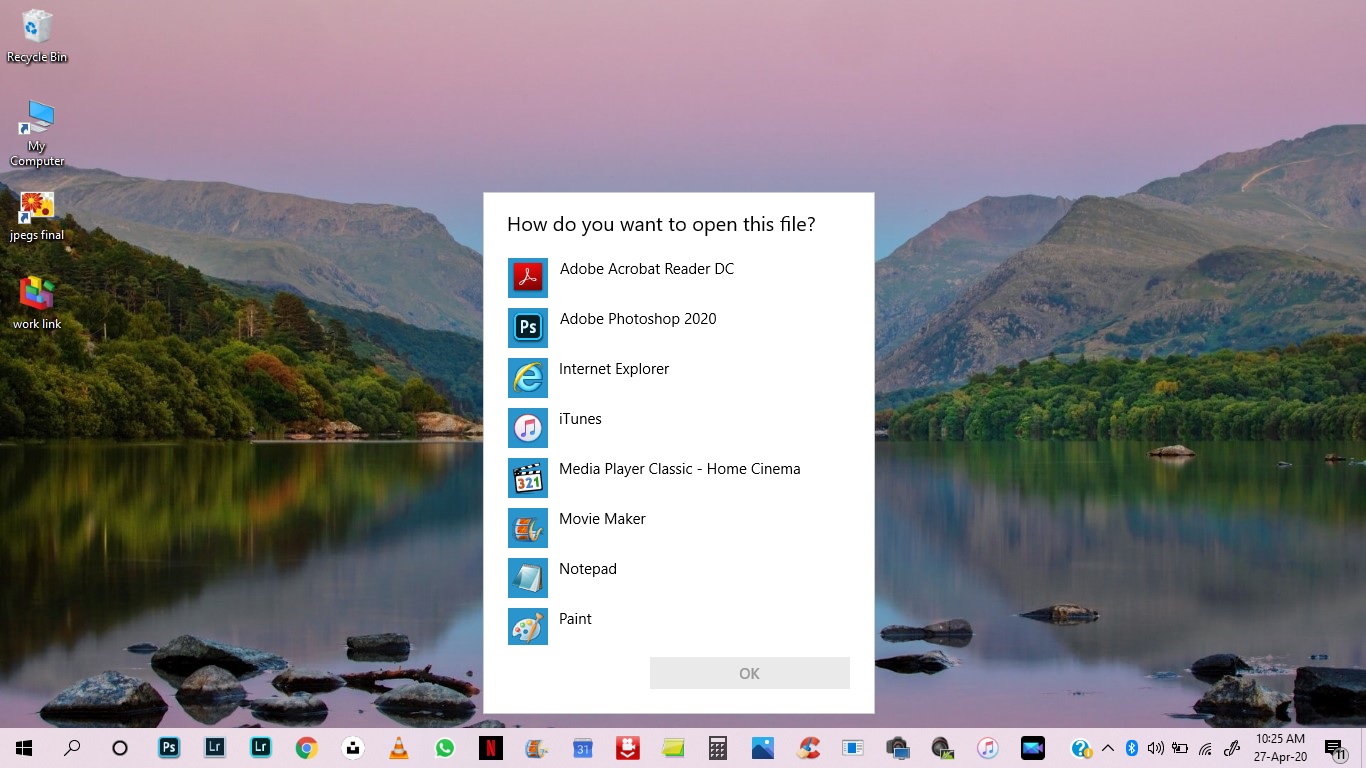Open the volume speaker control

point(1156,748)
